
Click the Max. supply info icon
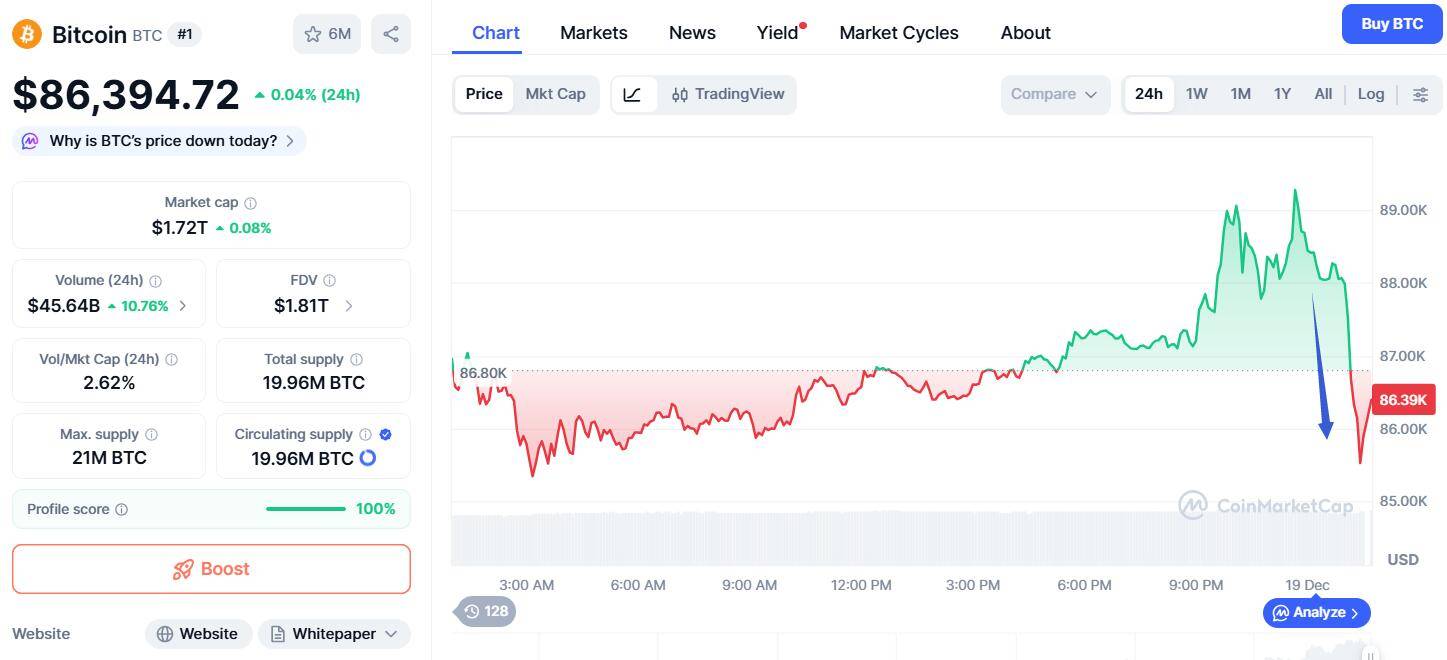[152, 435]
